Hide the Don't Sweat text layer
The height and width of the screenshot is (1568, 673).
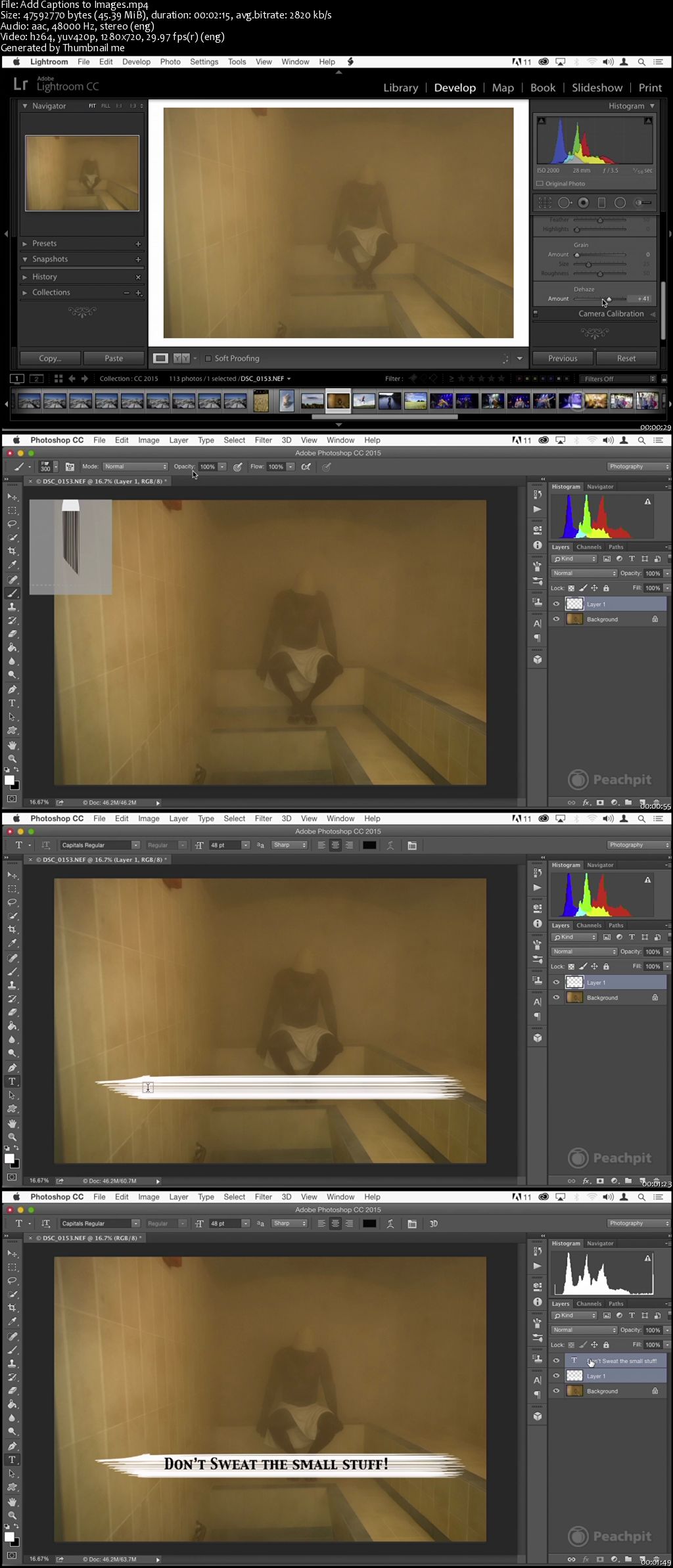556,1361
